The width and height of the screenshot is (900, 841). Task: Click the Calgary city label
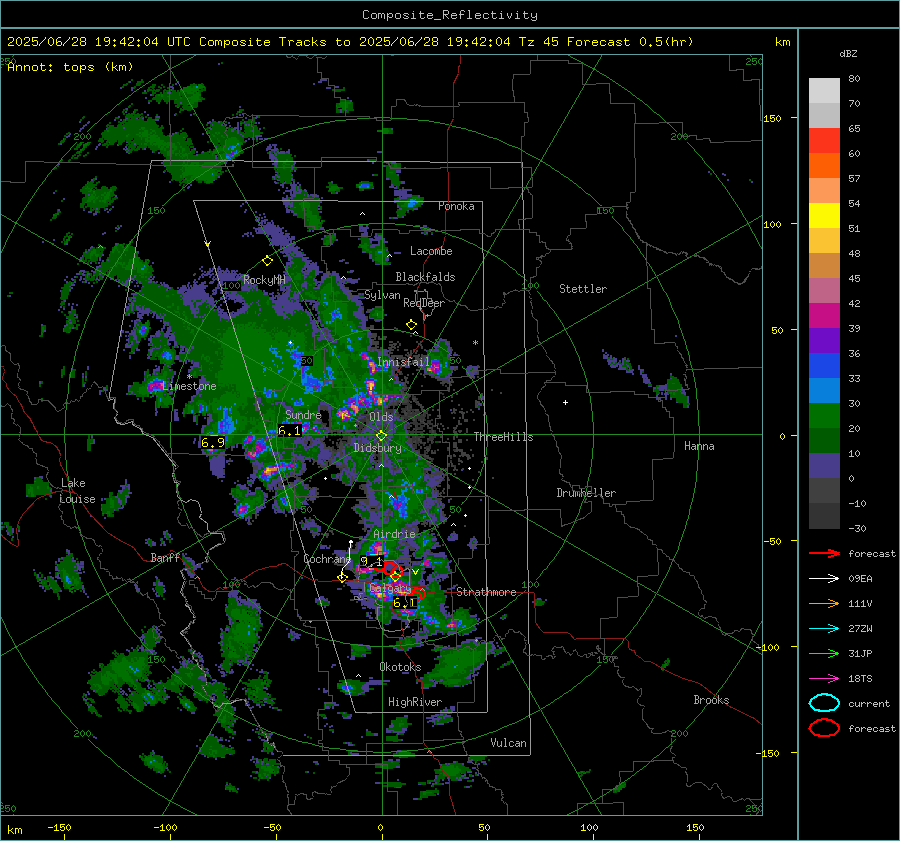[x=390, y=588]
